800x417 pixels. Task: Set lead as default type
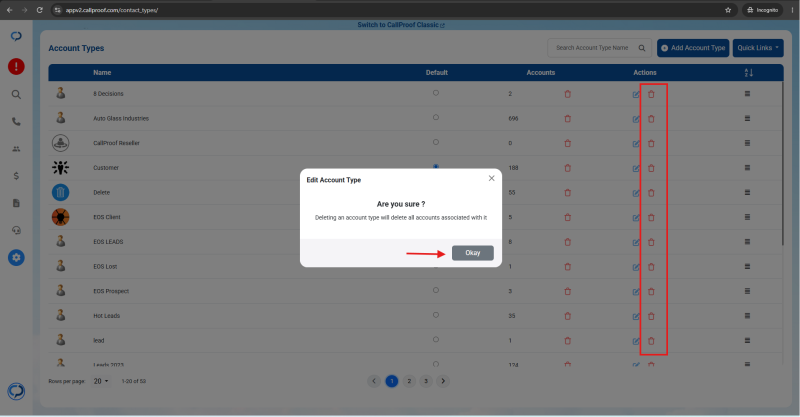pos(436,339)
